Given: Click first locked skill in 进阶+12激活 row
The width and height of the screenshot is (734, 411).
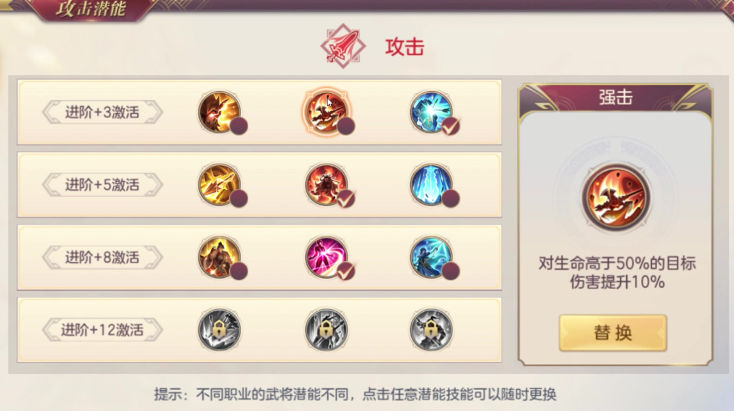Looking at the screenshot, I should tap(219, 330).
